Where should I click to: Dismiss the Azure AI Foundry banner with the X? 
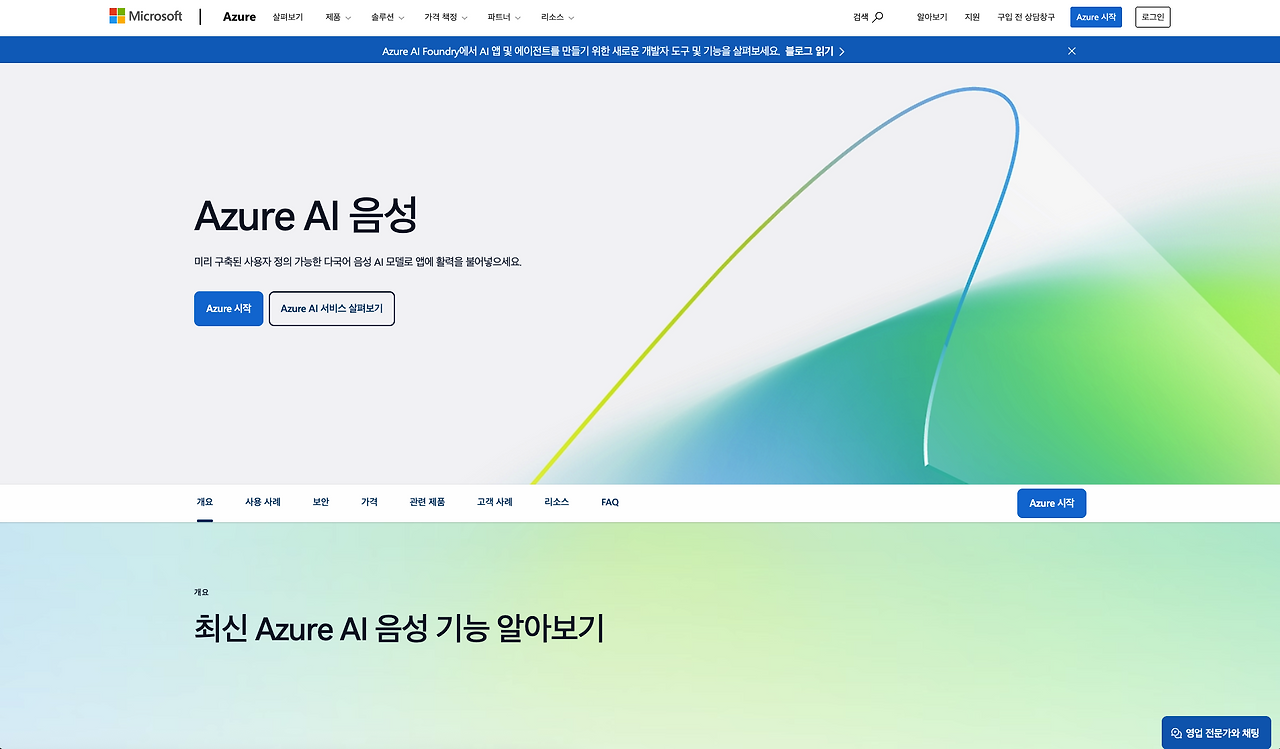tap(1071, 50)
